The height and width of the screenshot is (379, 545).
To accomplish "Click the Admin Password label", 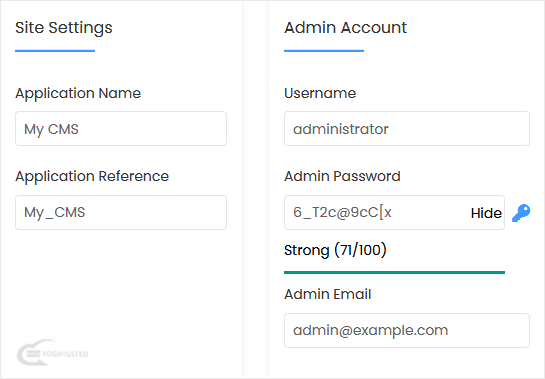I will (x=342, y=176).
